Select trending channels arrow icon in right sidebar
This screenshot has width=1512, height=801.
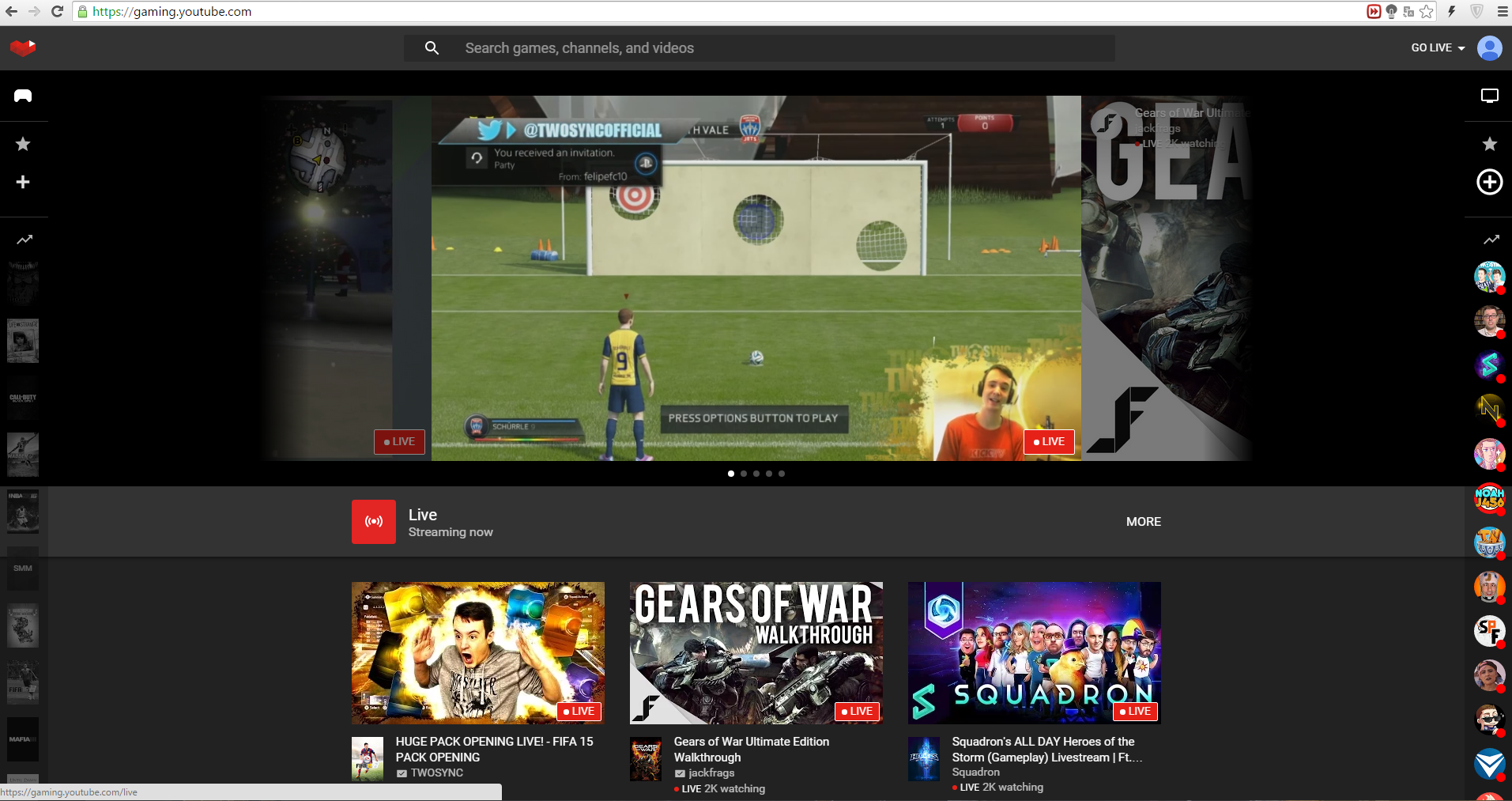pyautogui.click(x=1491, y=239)
